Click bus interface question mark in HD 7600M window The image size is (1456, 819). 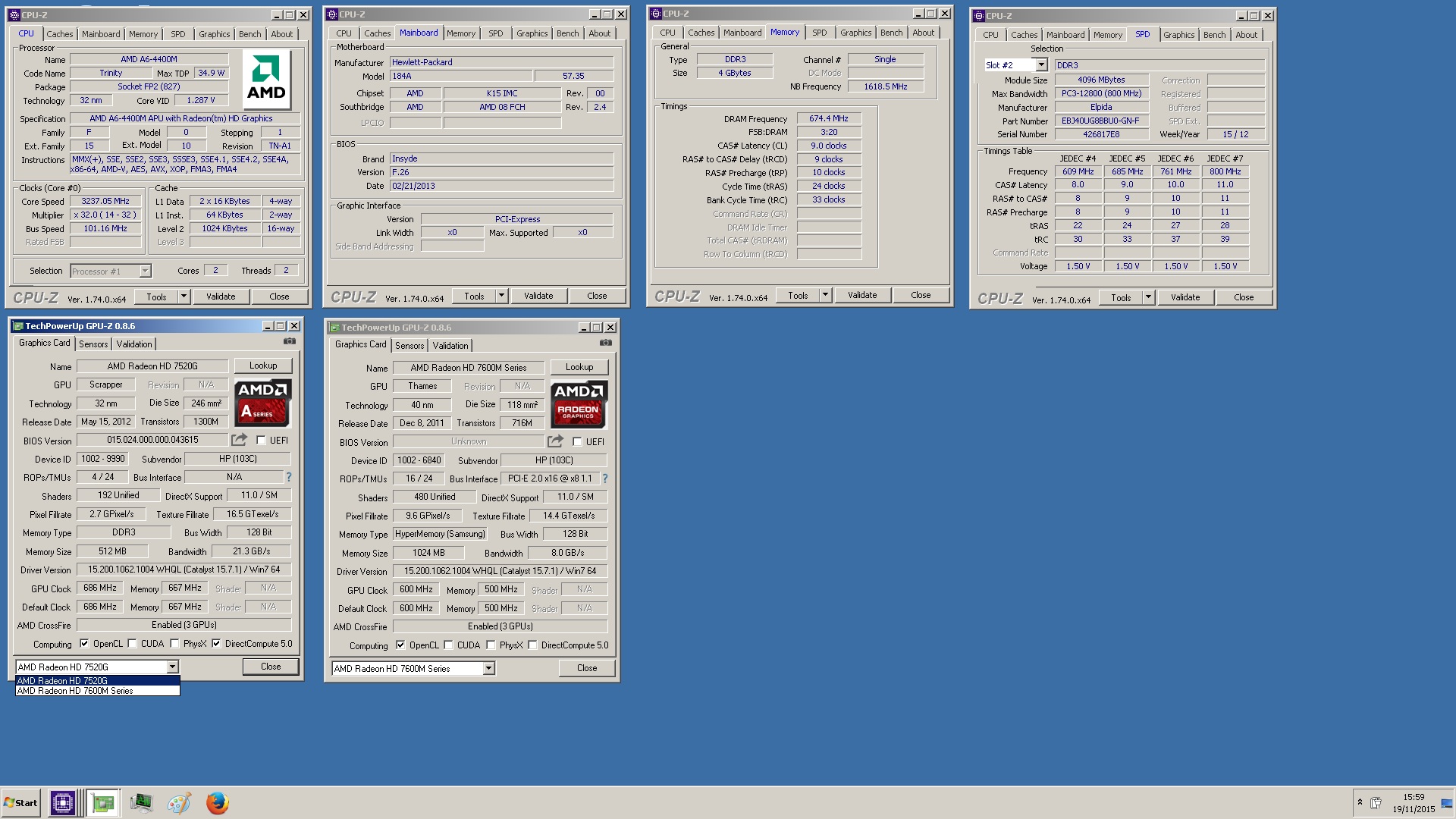(x=605, y=479)
